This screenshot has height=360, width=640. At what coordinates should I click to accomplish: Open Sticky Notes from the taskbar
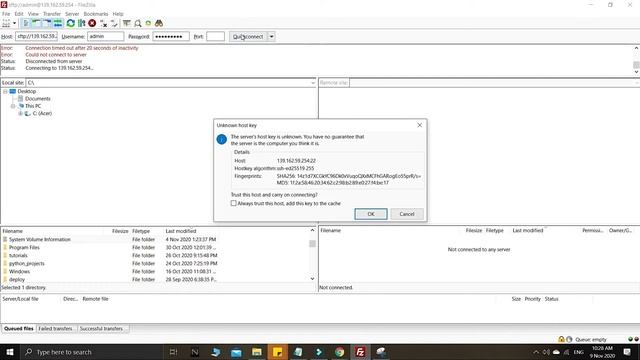tap(278, 352)
